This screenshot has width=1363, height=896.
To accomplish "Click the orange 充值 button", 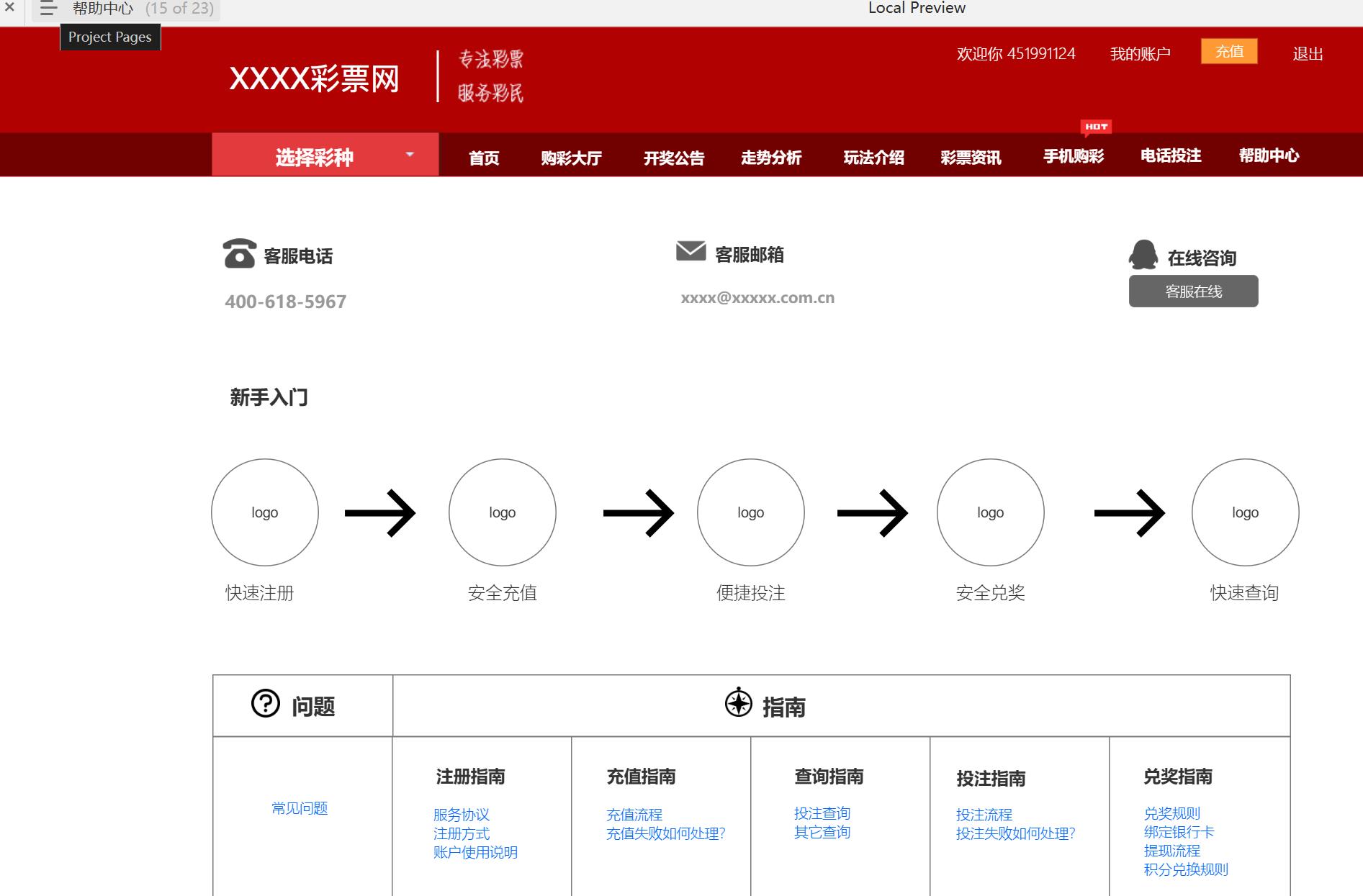I will coord(1229,51).
